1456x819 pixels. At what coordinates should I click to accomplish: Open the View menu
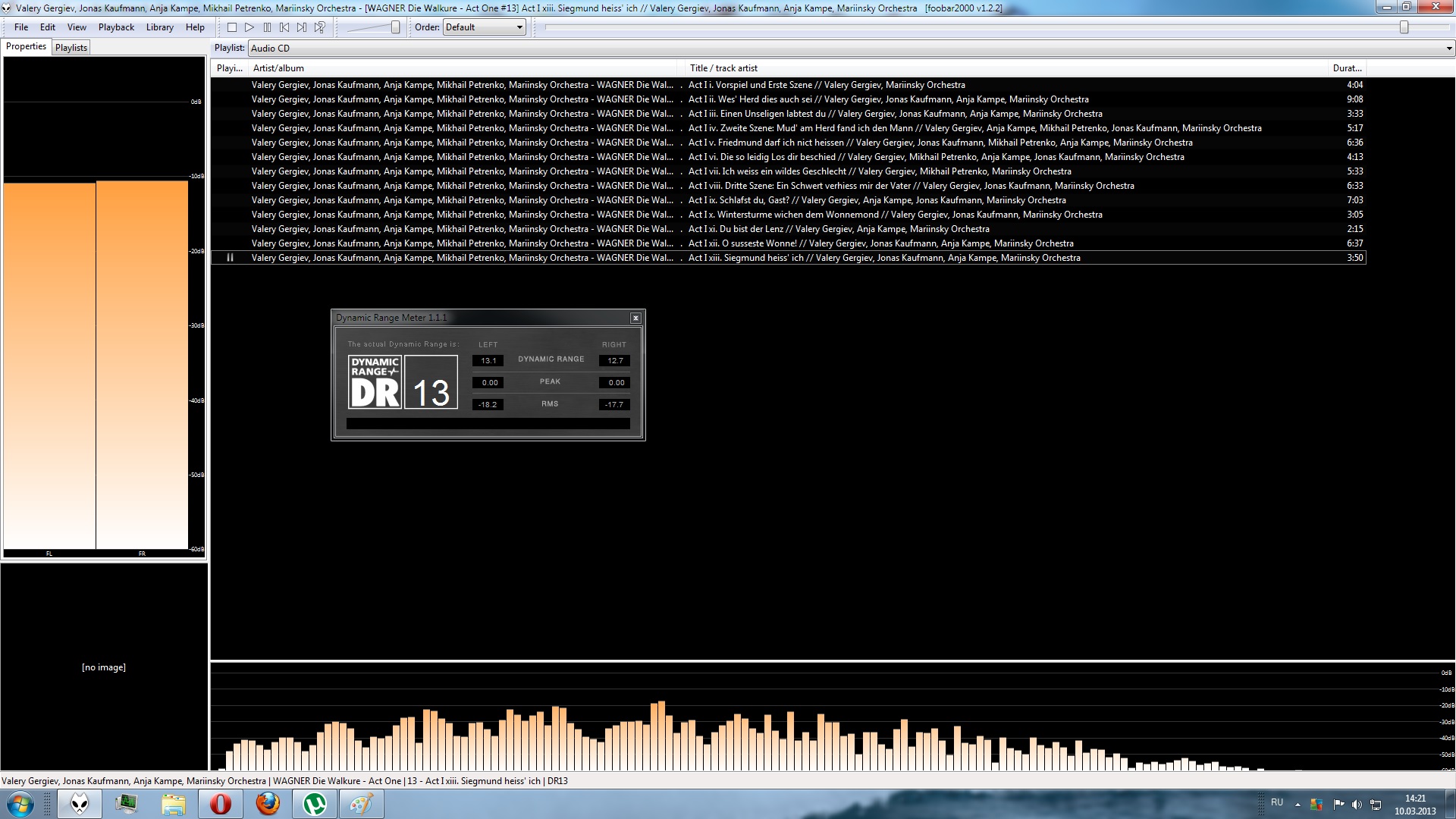[77, 27]
